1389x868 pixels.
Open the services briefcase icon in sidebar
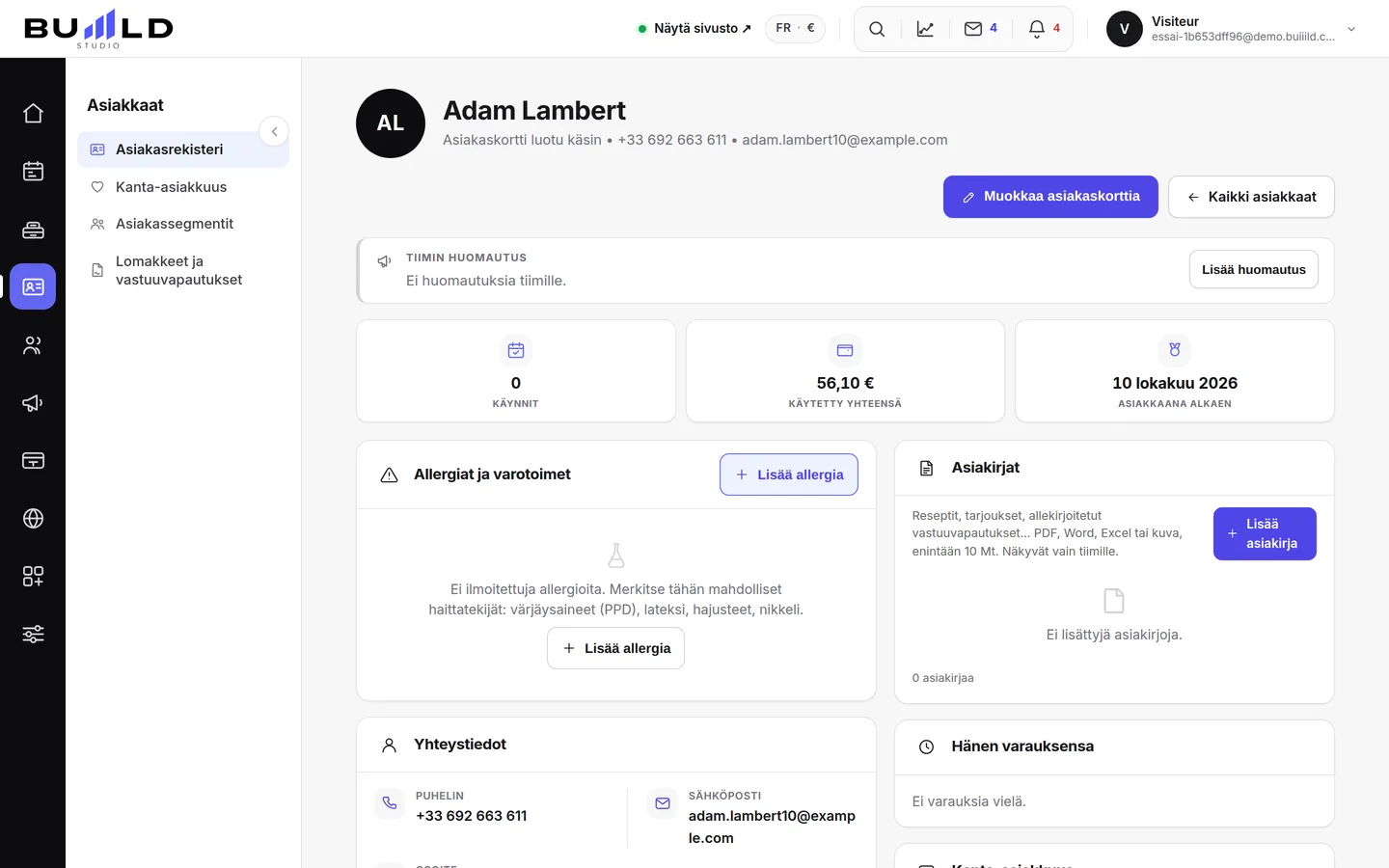(33, 230)
